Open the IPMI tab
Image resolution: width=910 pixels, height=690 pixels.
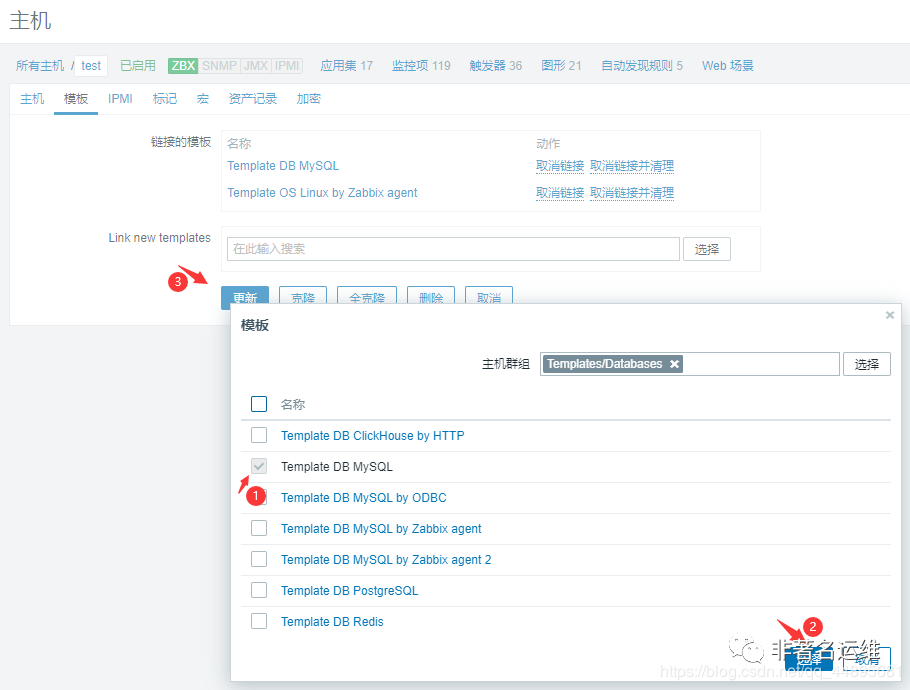click(x=120, y=99)
